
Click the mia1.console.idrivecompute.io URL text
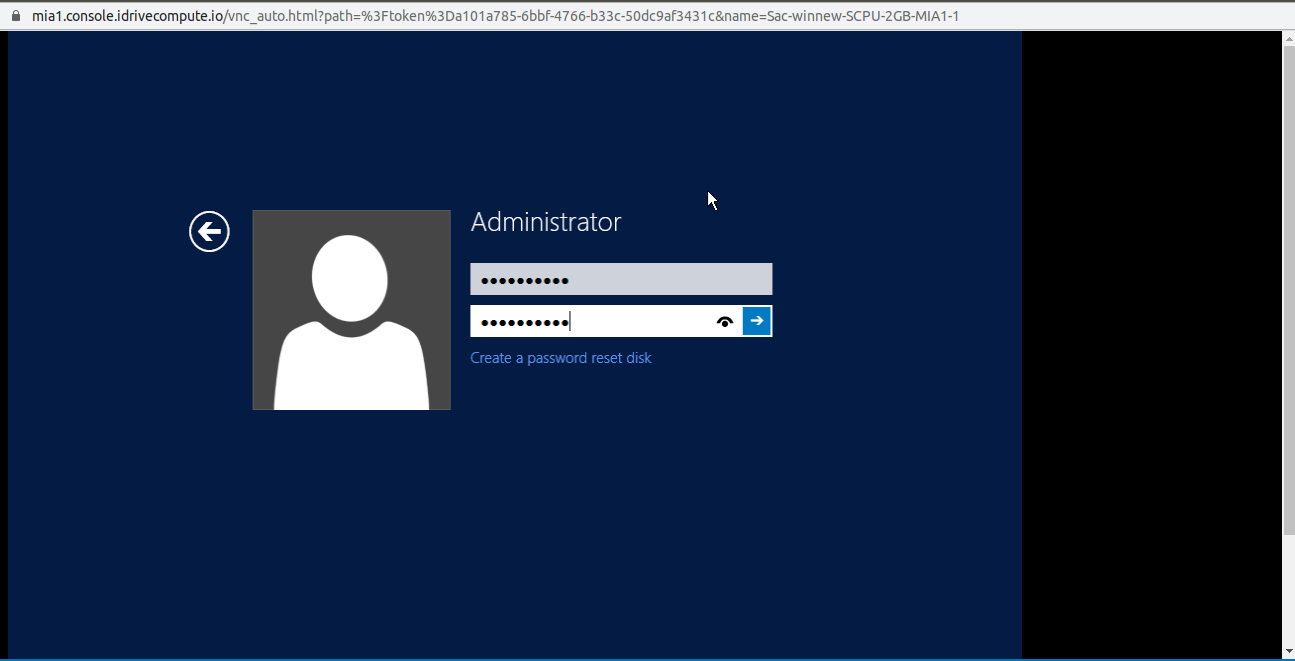click(127, 16)
